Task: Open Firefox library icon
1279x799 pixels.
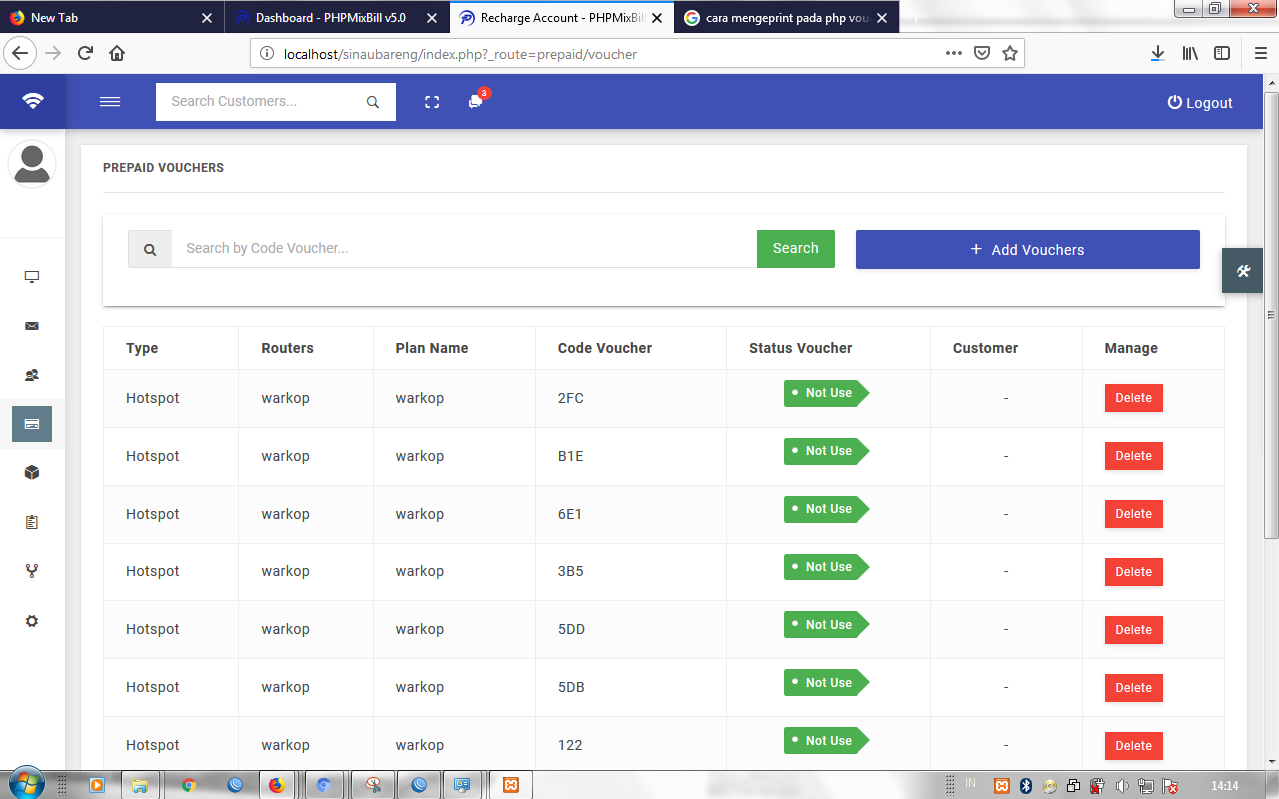Action: (1190, 53)
